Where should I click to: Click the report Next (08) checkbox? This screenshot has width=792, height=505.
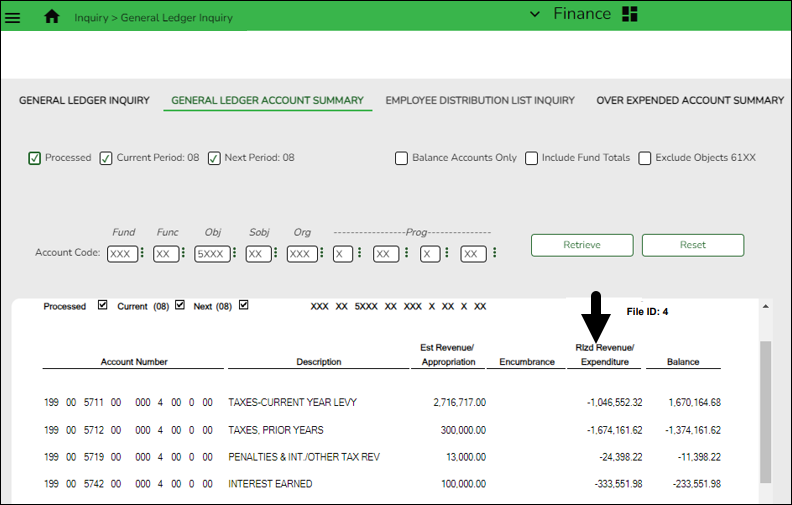[x=243, y=305]
